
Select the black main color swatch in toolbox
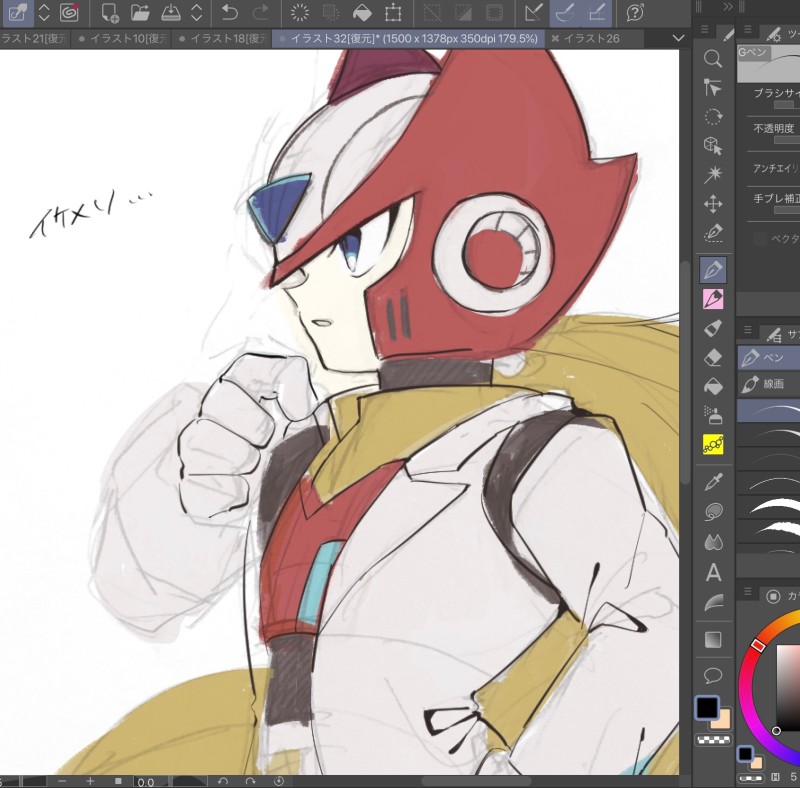(707, 708)
